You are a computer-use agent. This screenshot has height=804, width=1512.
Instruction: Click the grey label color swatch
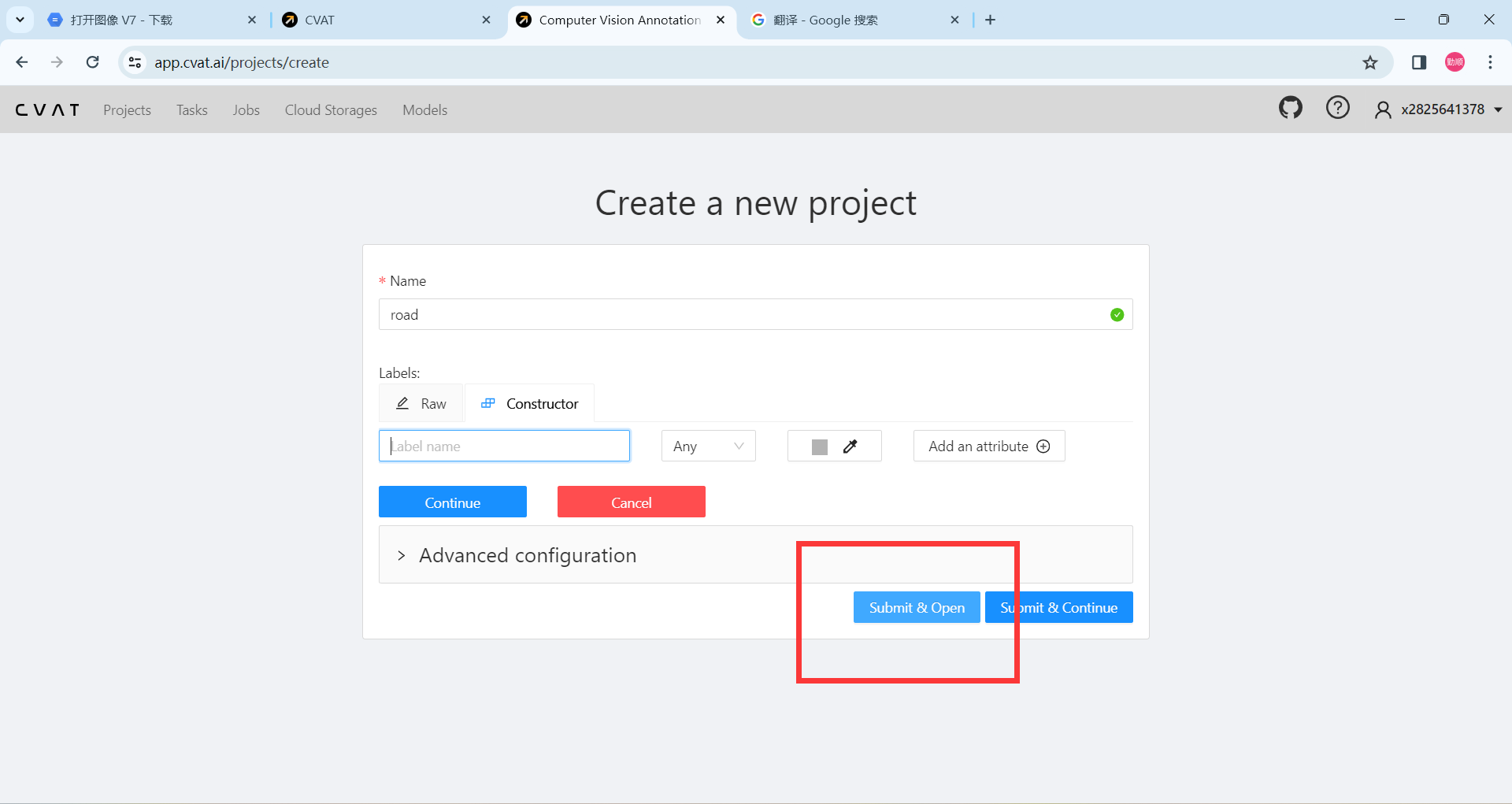point(820,446)
